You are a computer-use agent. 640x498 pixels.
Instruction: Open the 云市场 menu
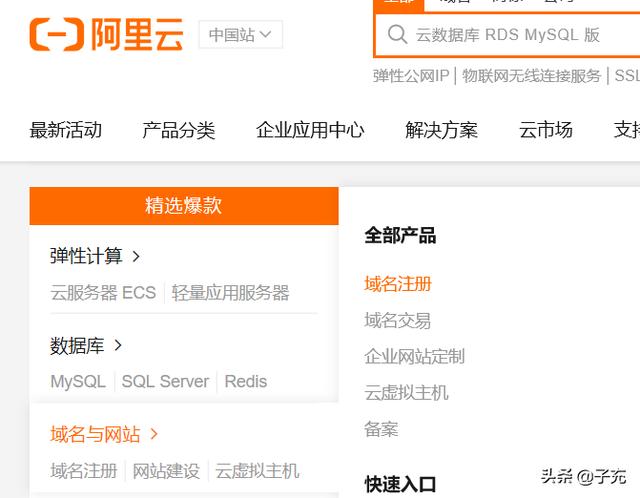click(x=546, y=130)
